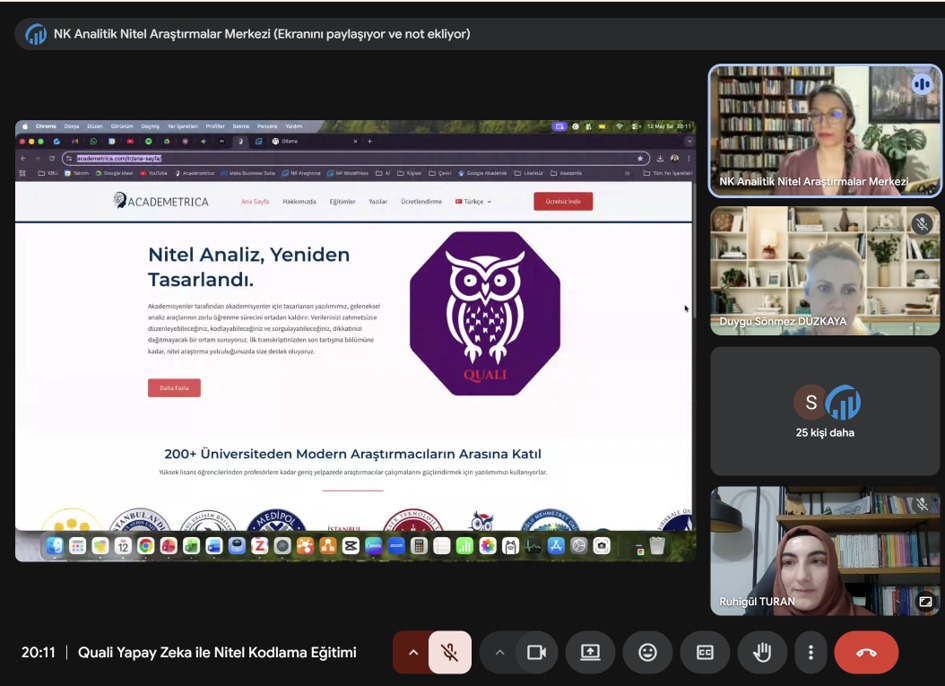The image size is (945, 686).
Task: Leave the call with the red hang-up button
Action: (x=866, y=652)
